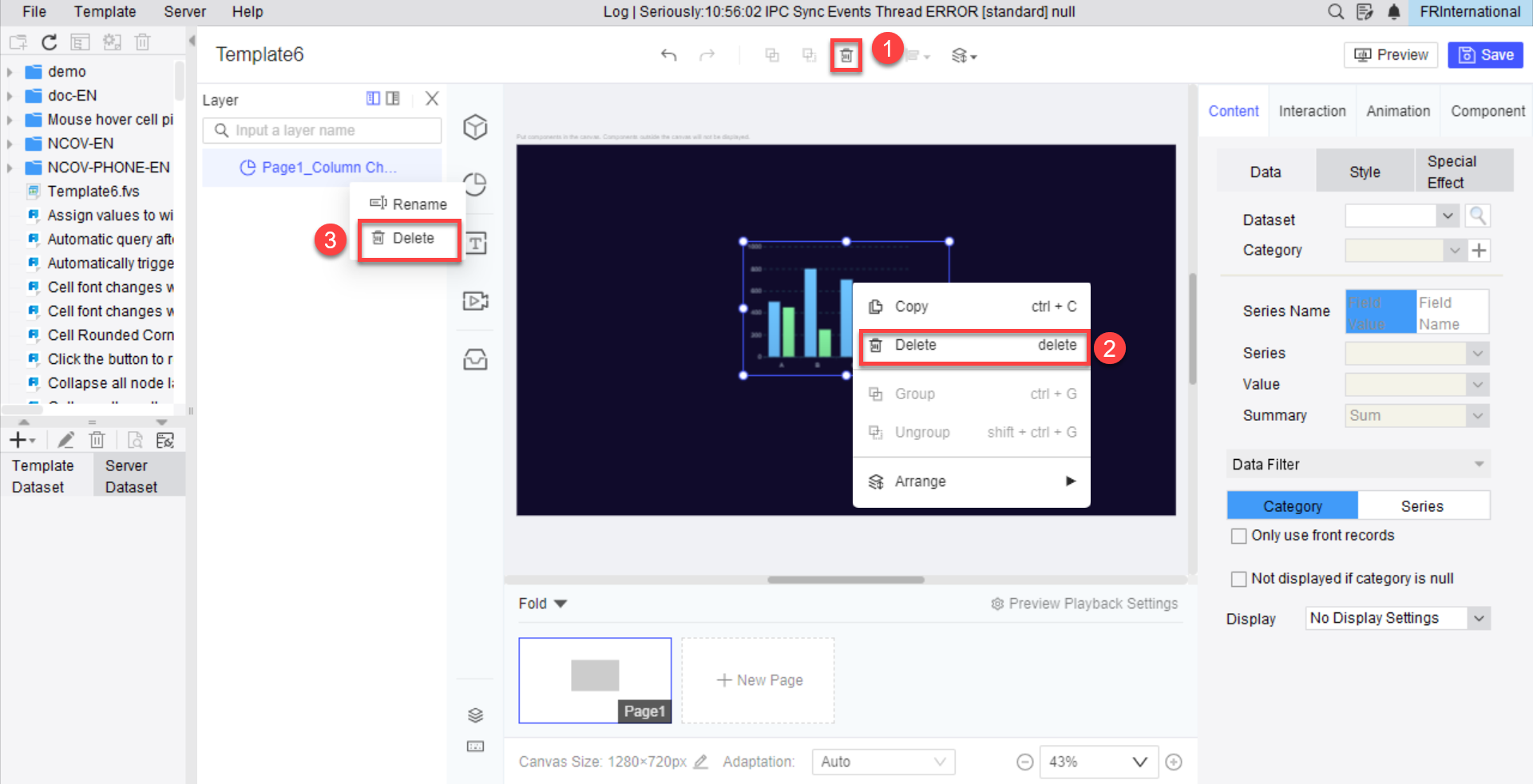Image resolution: width=1533 pixels, height=784 pixels.
Task: Click the dataset search magnifier icon
Action: (1478, 216)
